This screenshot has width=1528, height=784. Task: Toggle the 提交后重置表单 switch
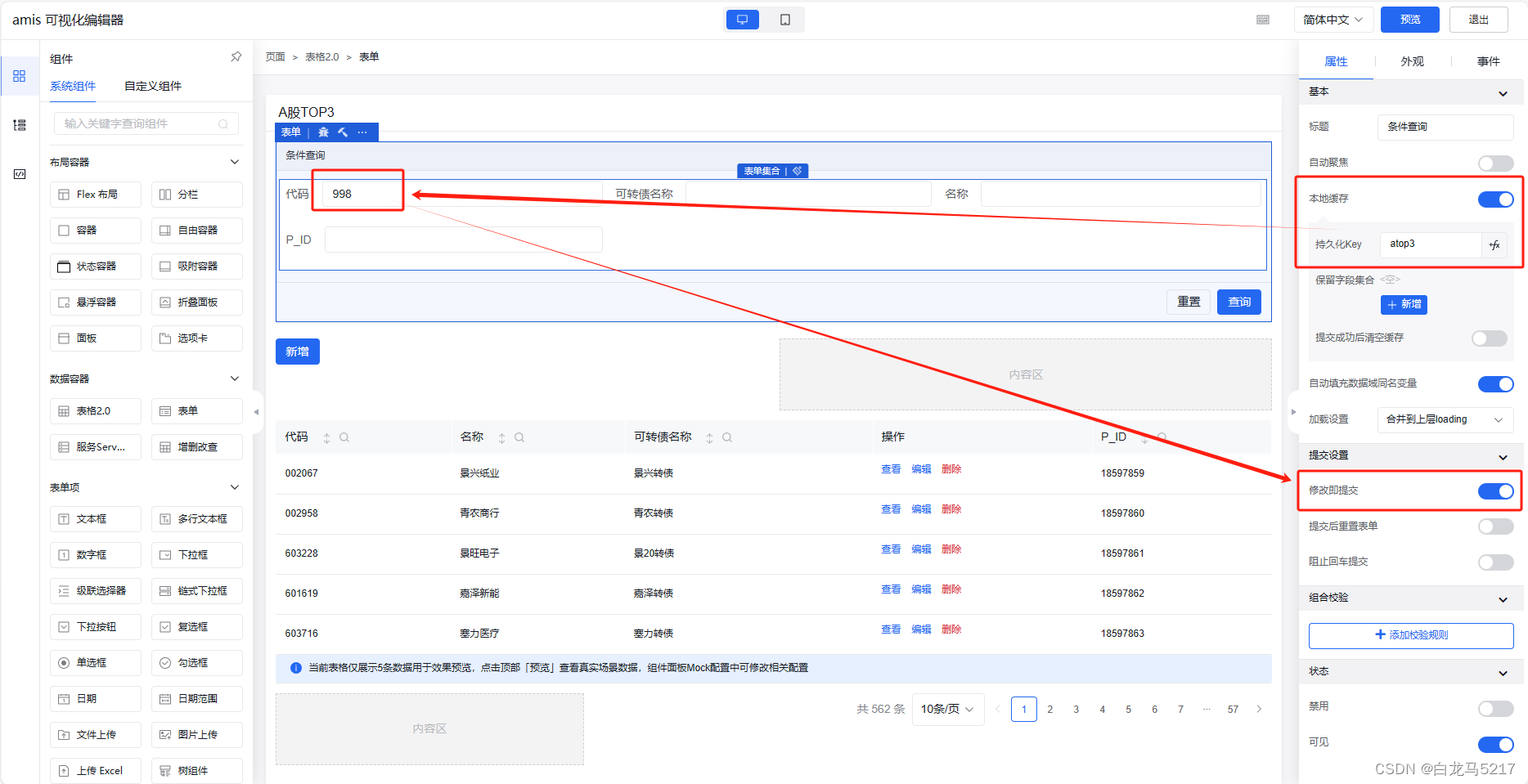1495,526
